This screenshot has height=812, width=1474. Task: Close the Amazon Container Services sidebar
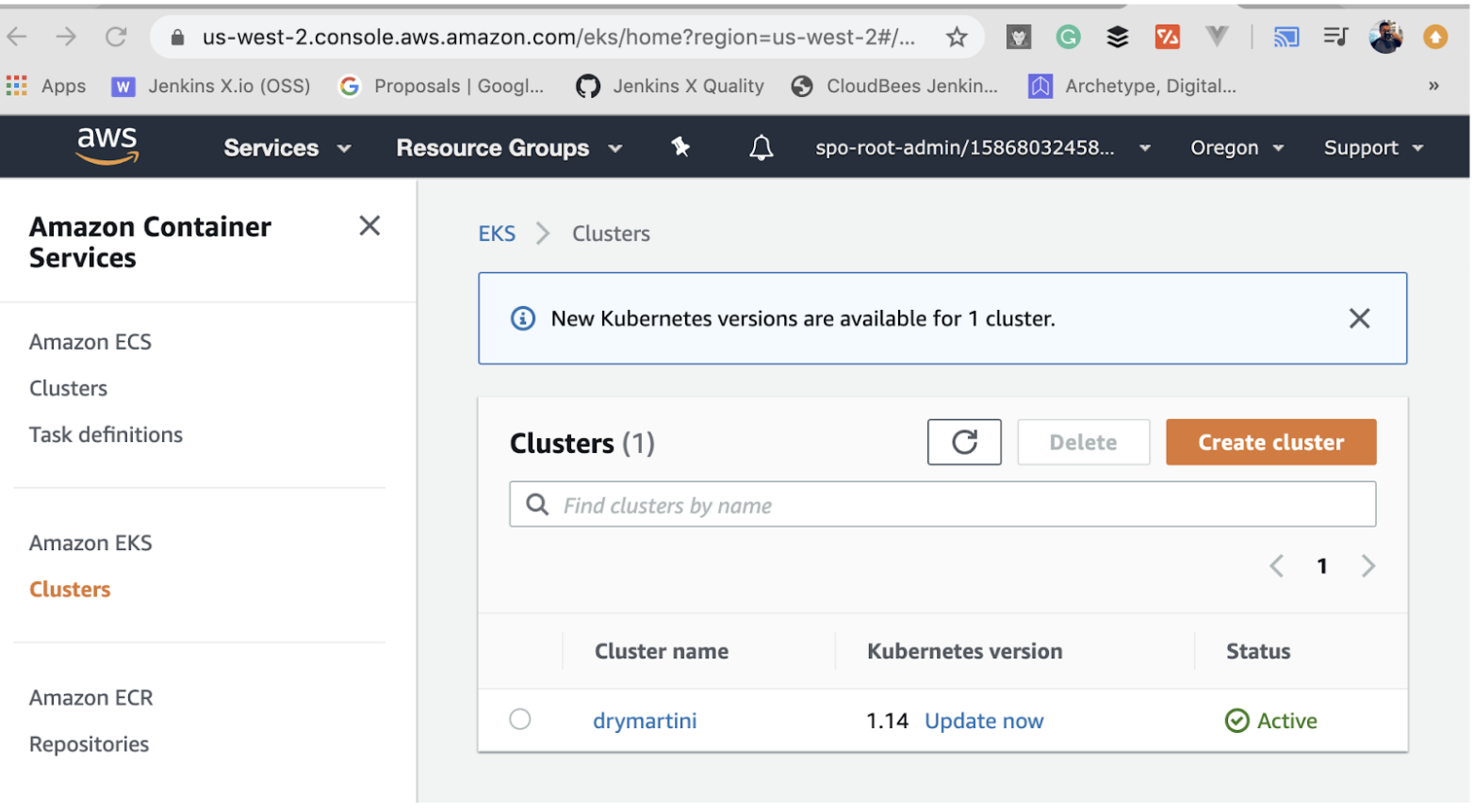coord(369,225)
